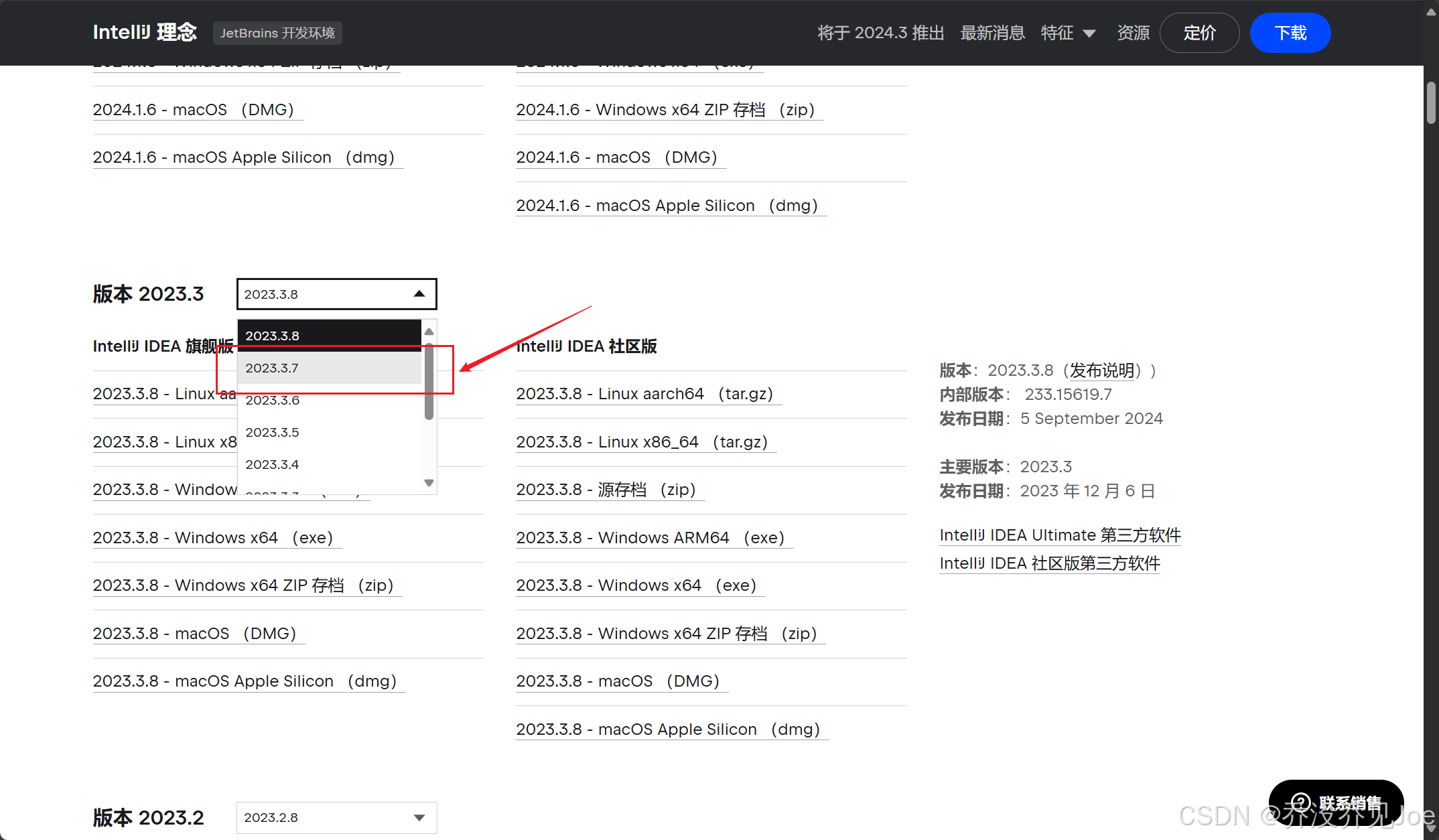Collapse the 2023.3.8 version dropdown
The height and width of the screenshot is (840, 1439).
336,294
